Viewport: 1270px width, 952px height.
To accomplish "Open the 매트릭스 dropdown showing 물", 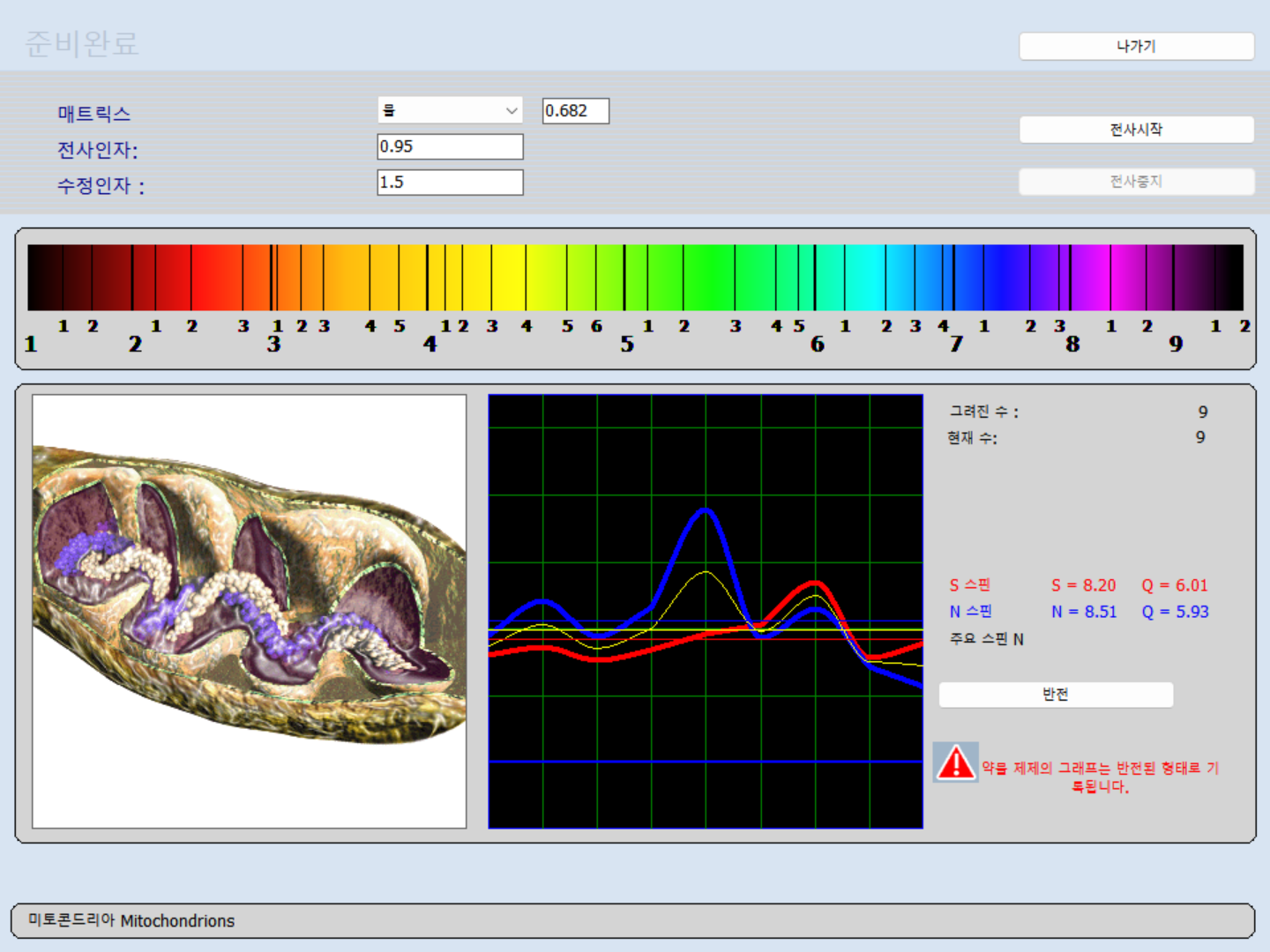I will [x=441, y=110].
